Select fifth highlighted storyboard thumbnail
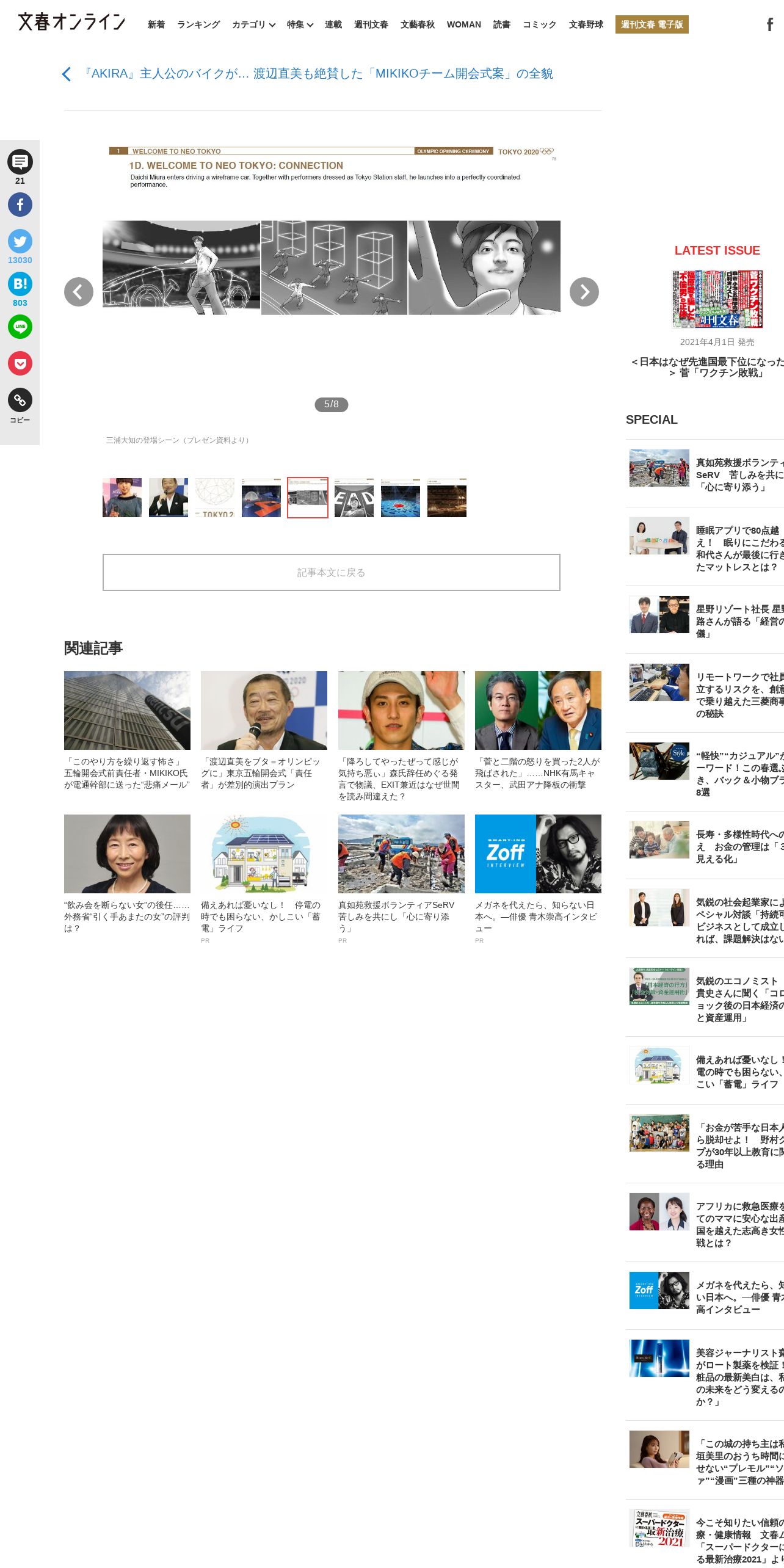The width and height of the screenshot is (784, 1568). [x=308, y=498]
